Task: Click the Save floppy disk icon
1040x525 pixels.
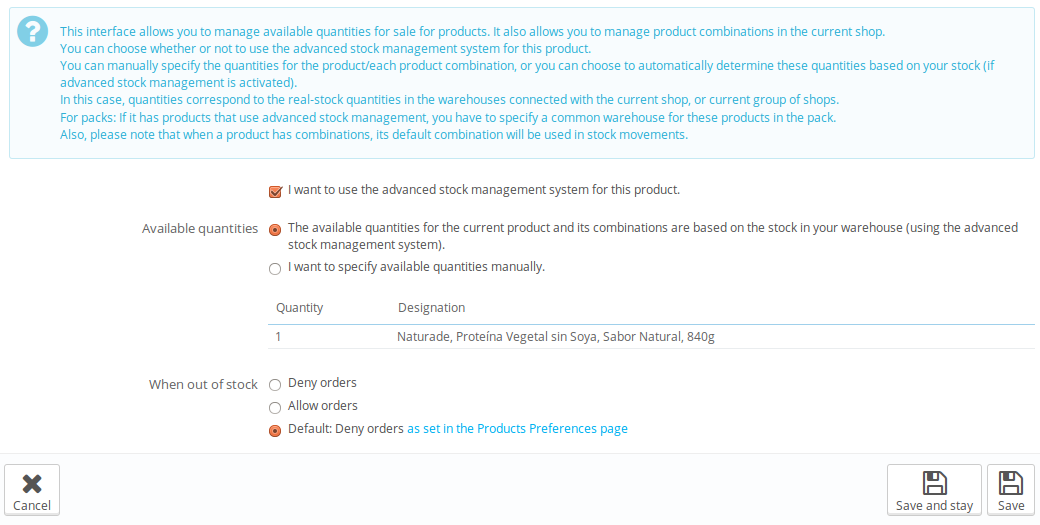Action: tap(1011, 483)
